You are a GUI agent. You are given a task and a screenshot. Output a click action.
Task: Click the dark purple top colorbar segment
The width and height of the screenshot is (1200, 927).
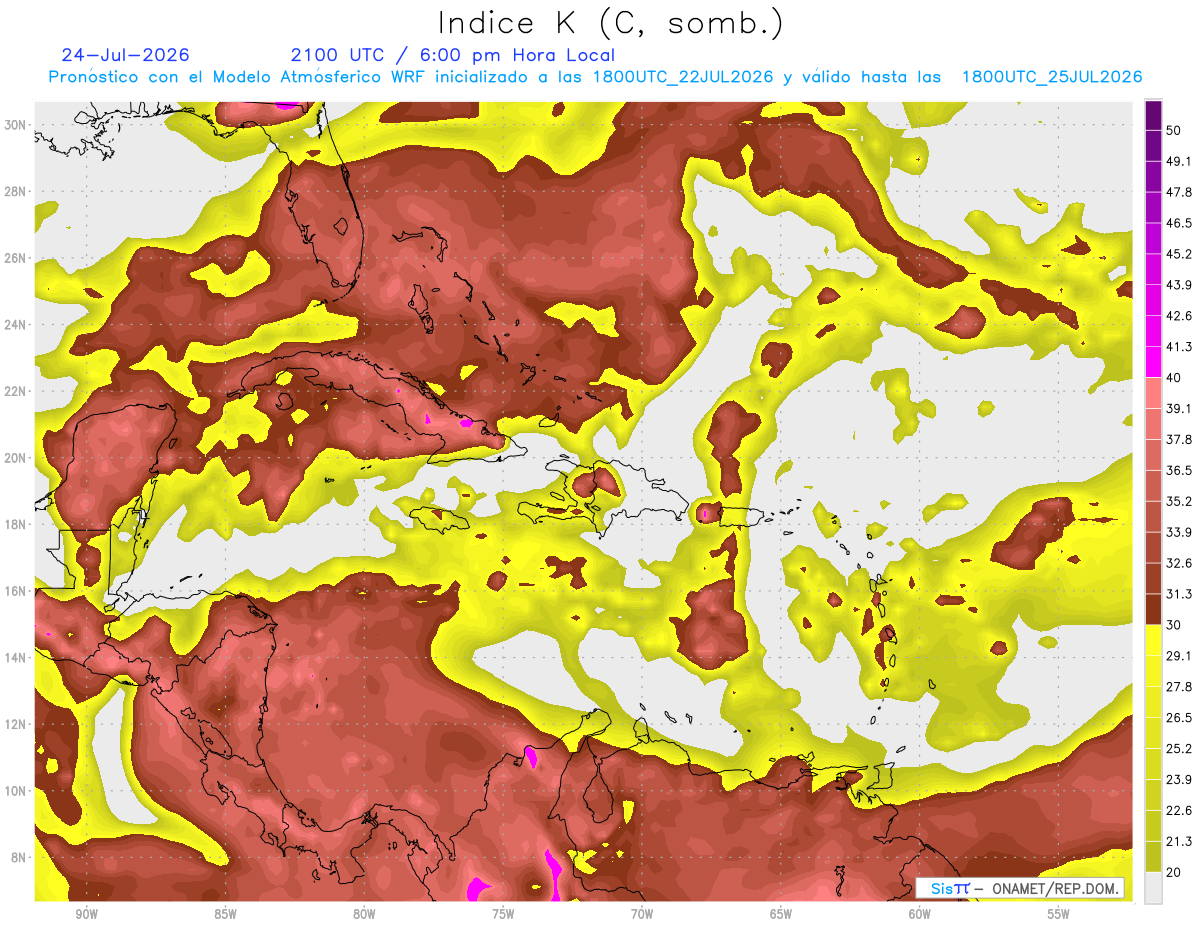click(x=1153, y=115)
